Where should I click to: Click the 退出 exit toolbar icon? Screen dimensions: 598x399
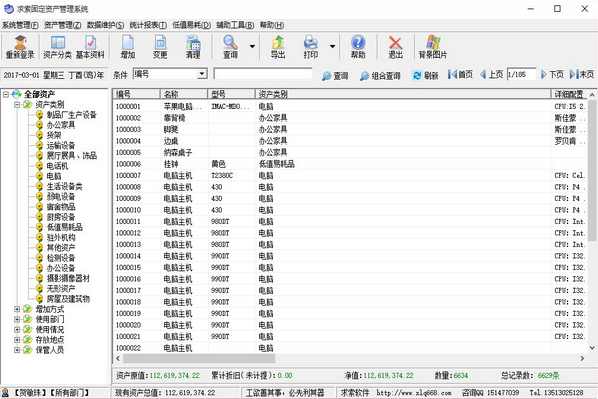coord(395,47)
